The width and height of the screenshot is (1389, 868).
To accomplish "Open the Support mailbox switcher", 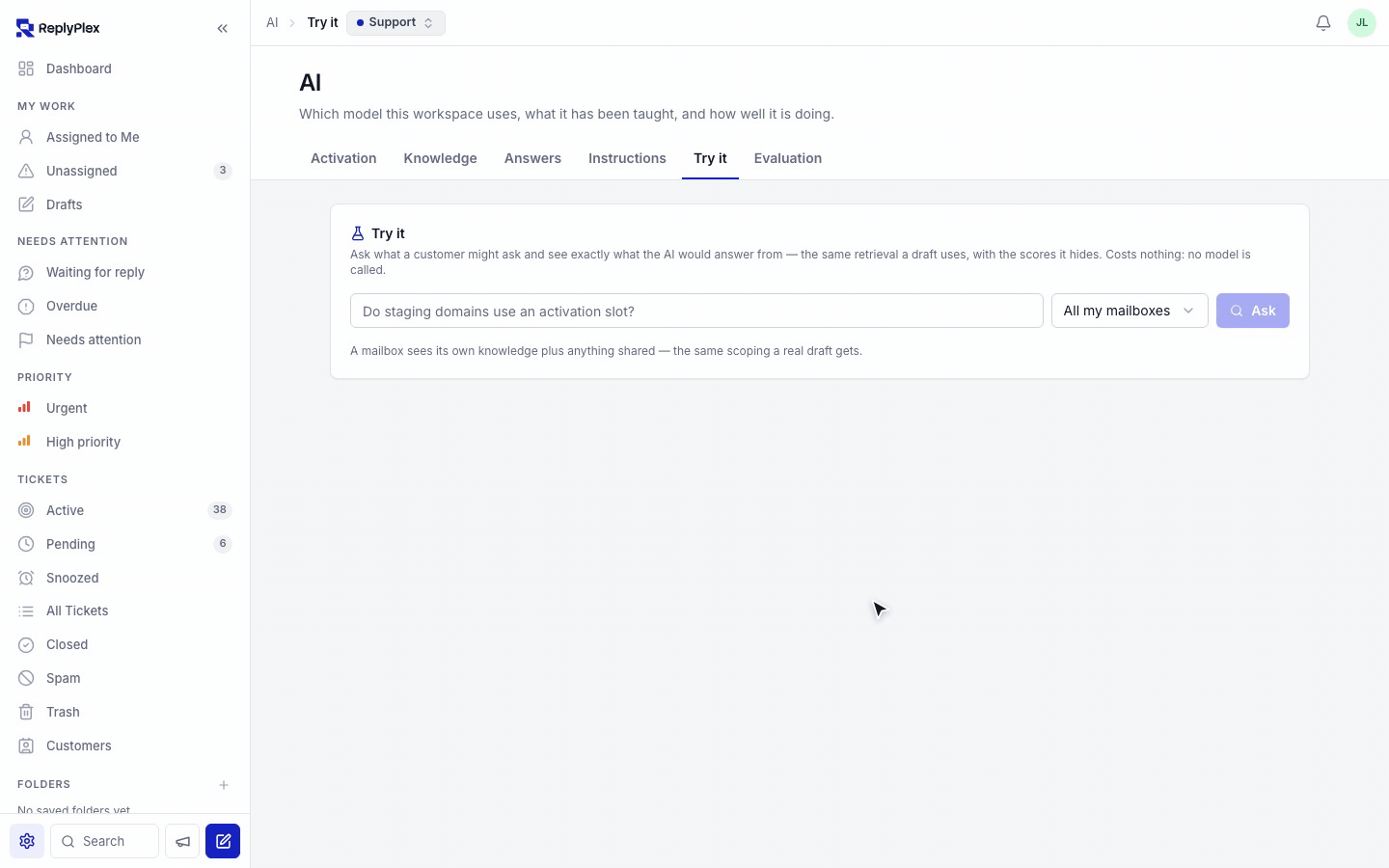I will point(395,22).
